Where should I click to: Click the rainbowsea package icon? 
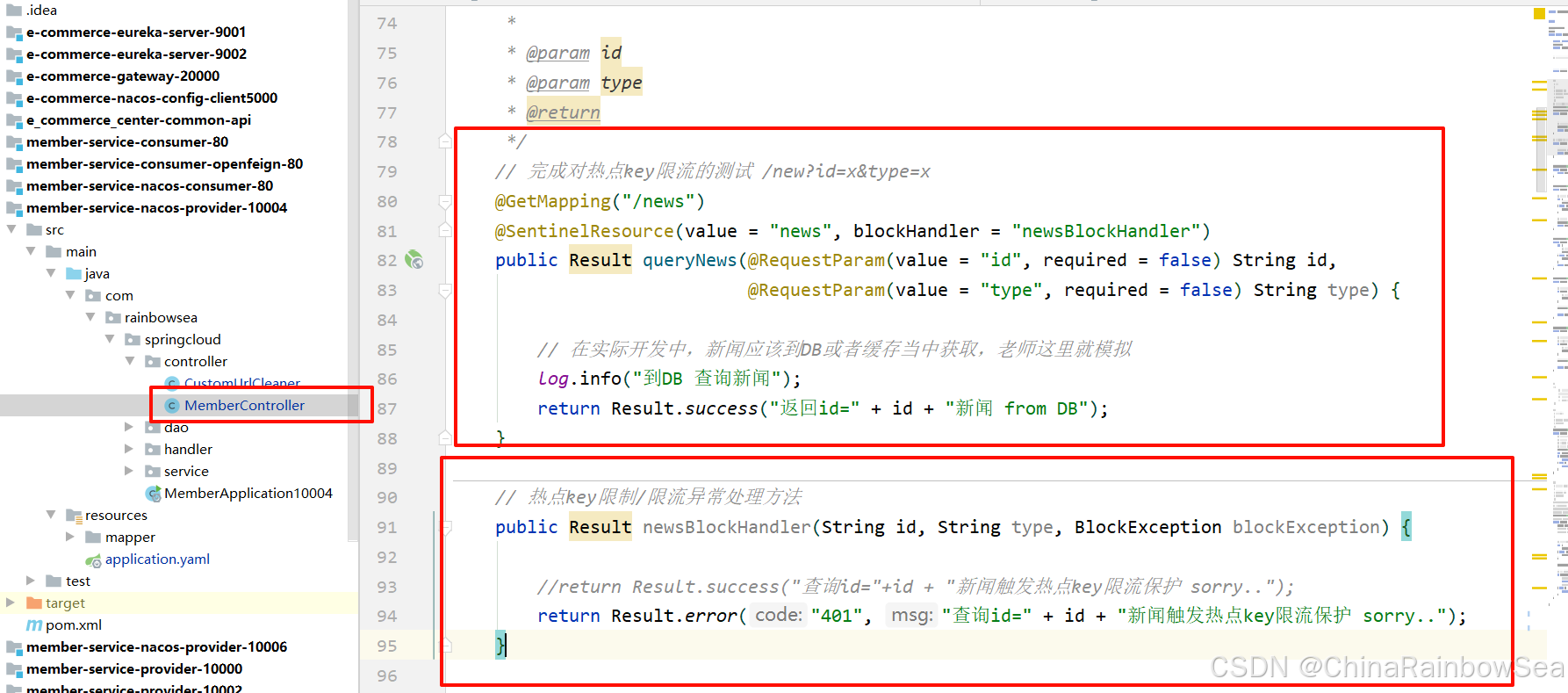point(113,318)
